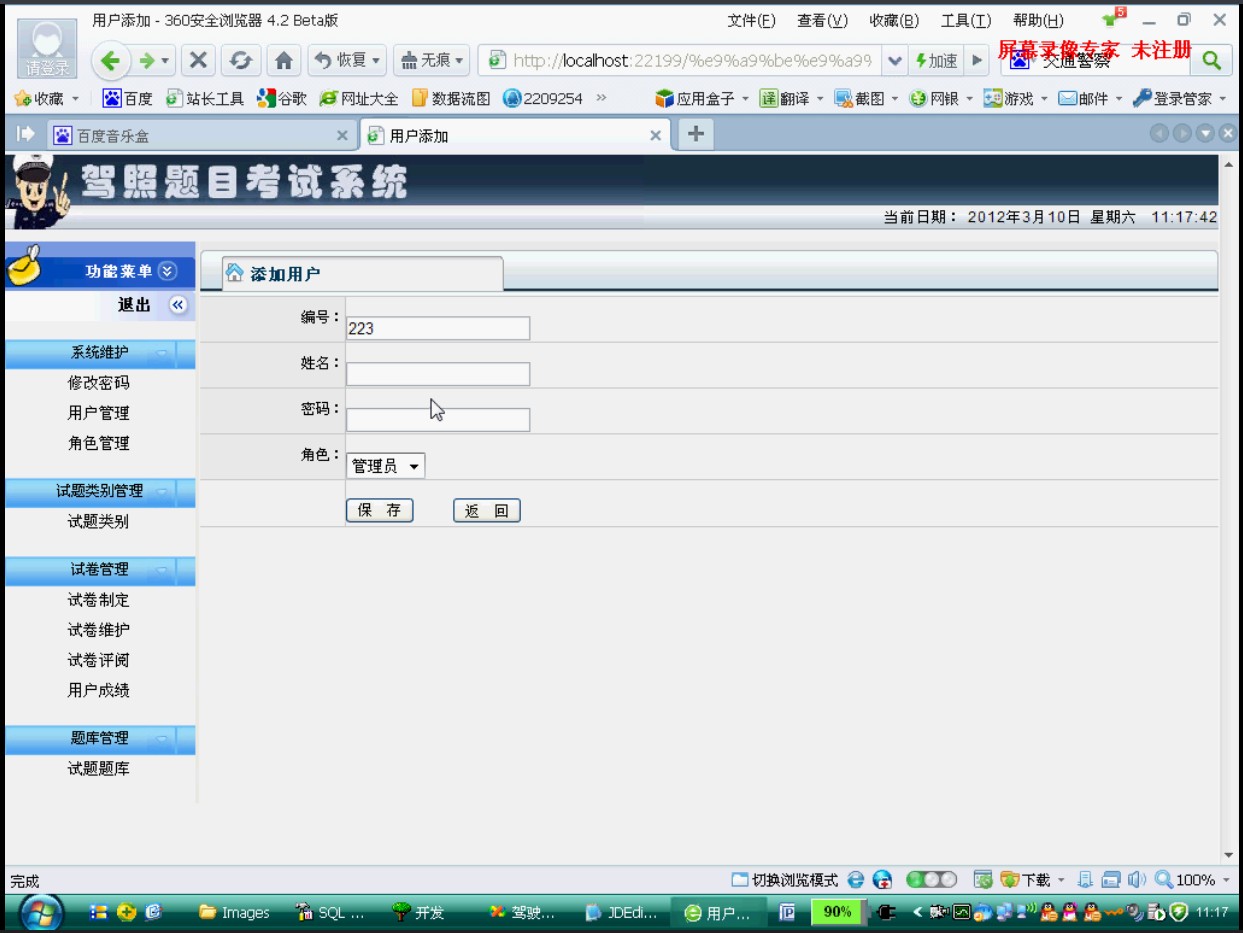This screenshot has width=1243, height=933.
Task: Click the 保存 save button
Action: click(380, 511)
